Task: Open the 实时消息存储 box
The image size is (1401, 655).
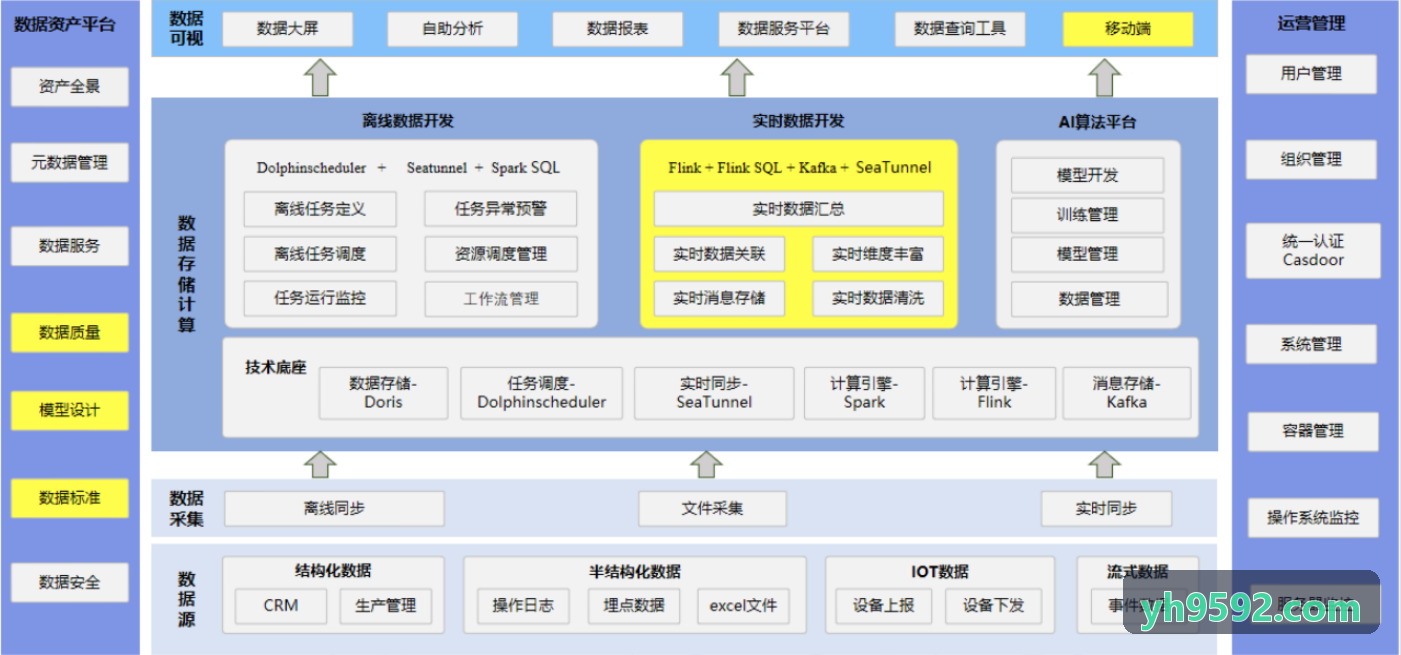Action: 719,298
